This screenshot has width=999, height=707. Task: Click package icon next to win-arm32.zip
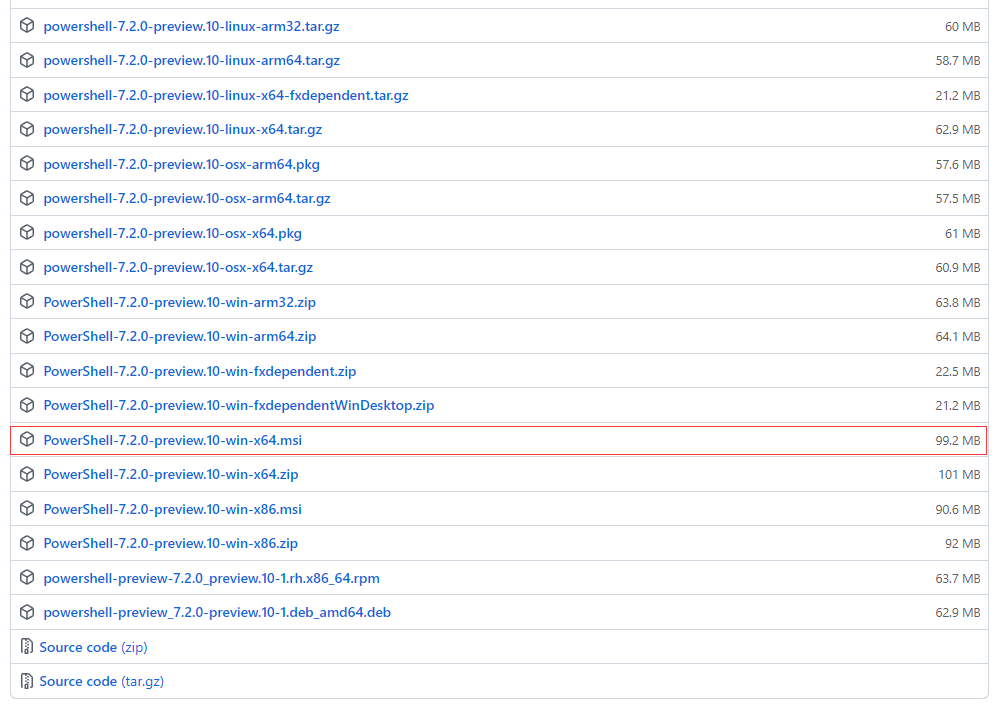[27, 302]
